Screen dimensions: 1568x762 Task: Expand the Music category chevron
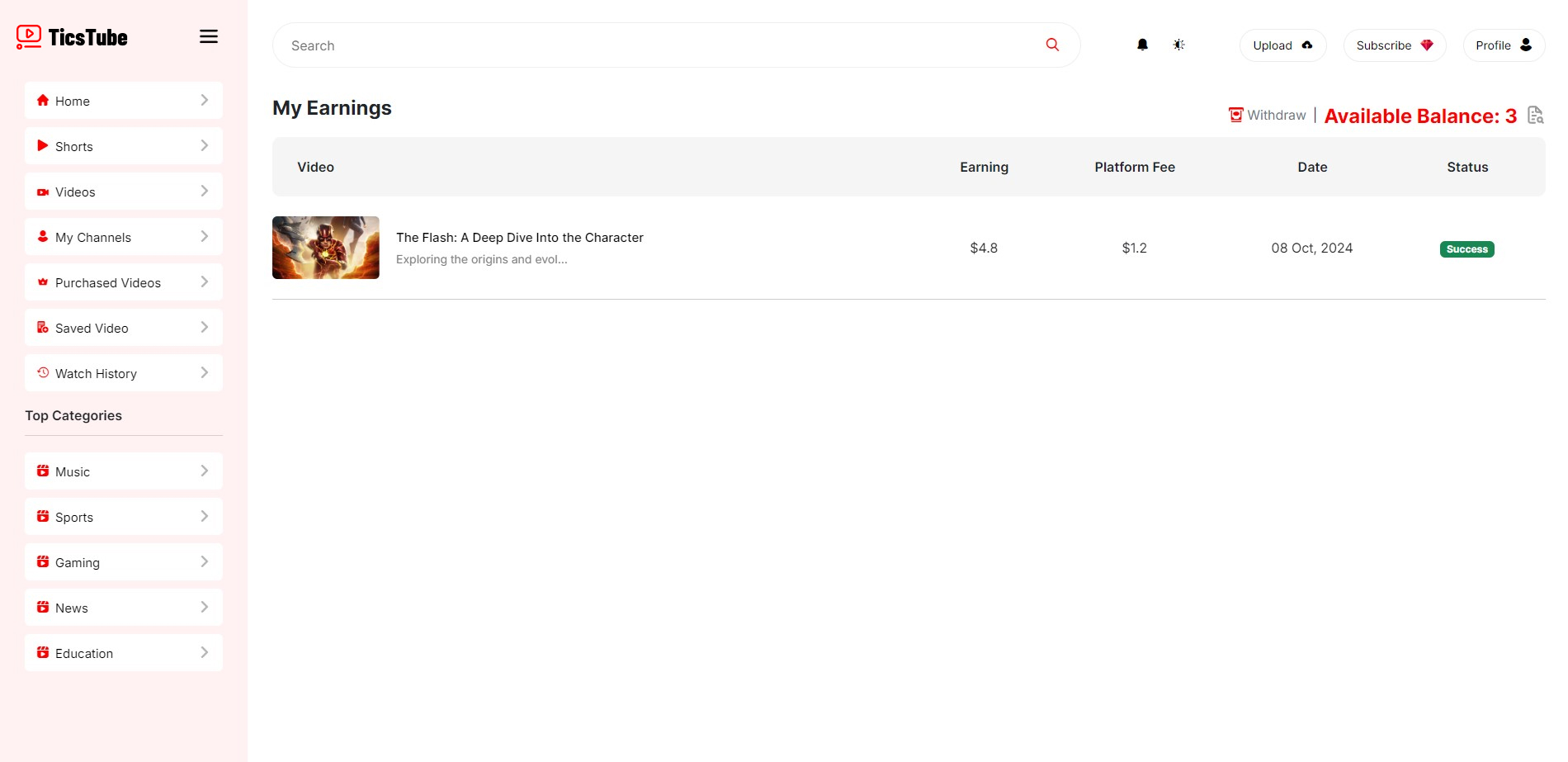pyautogui.click(x=205, y=471)
